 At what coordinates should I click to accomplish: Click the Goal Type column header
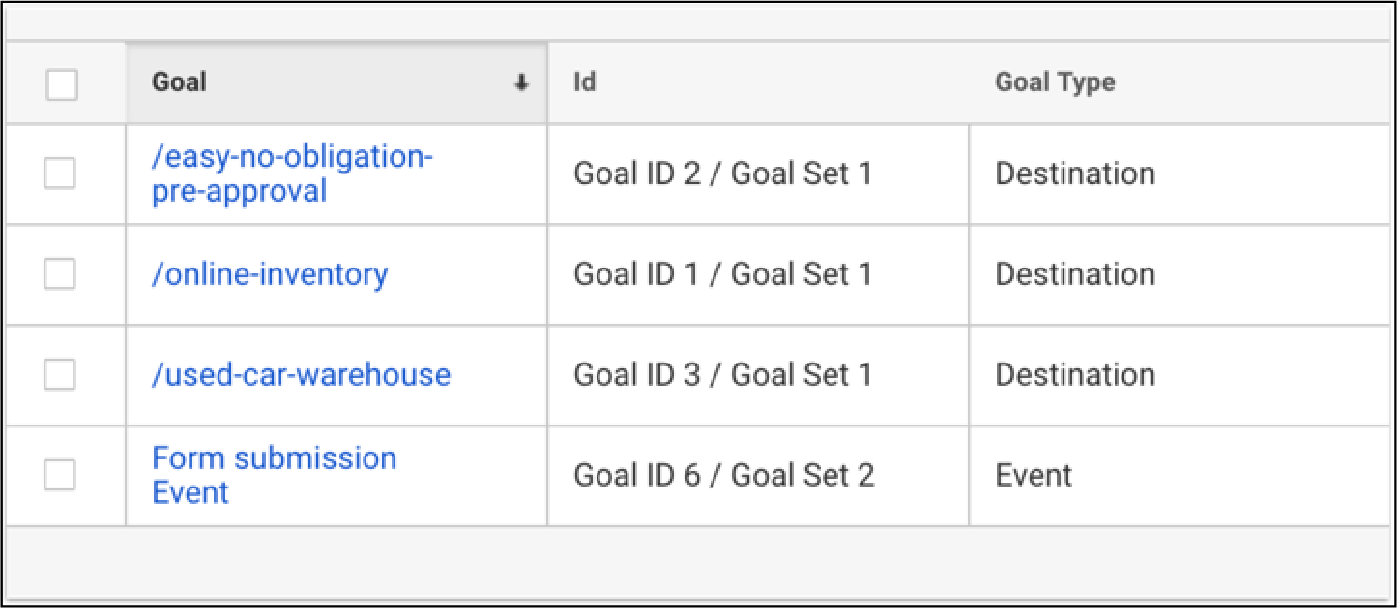(1055, 83)
